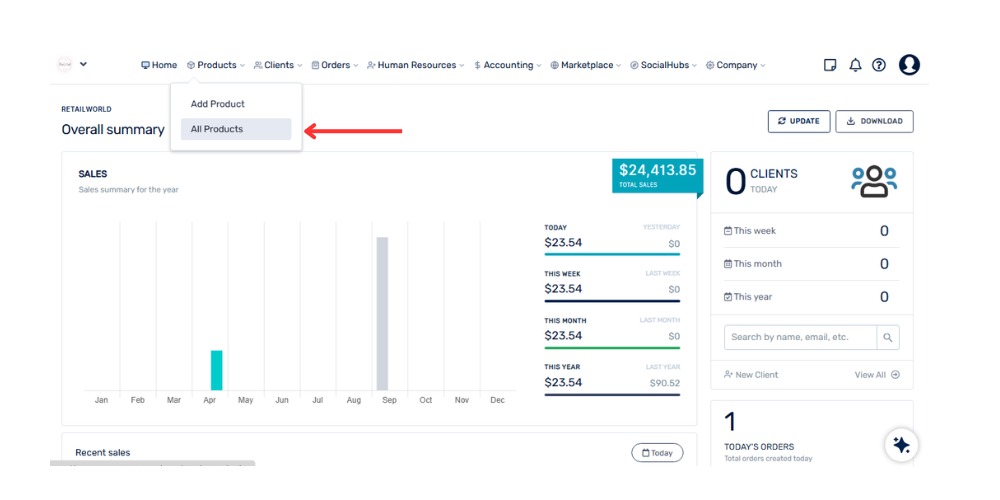Open the New Client link

[x=752, y=375]
